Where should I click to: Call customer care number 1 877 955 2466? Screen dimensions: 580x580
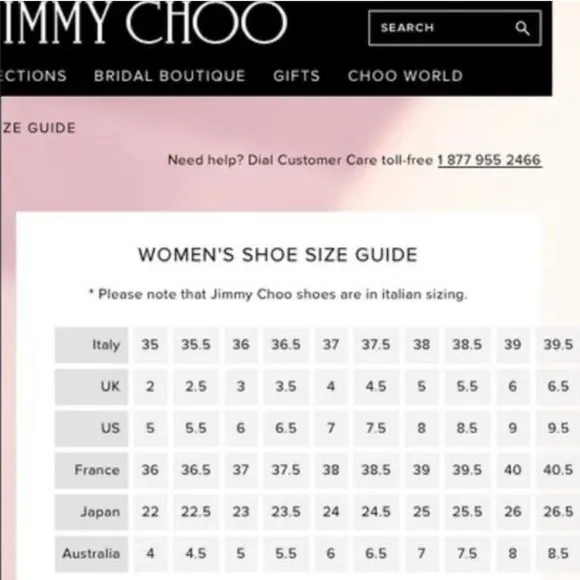point(489,160)
